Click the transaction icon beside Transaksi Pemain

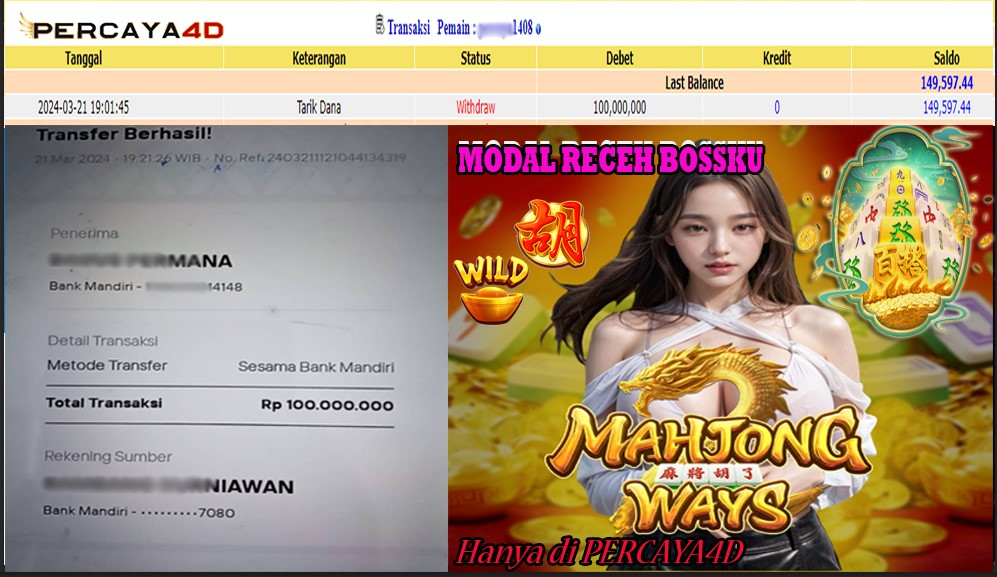point(379,27)
